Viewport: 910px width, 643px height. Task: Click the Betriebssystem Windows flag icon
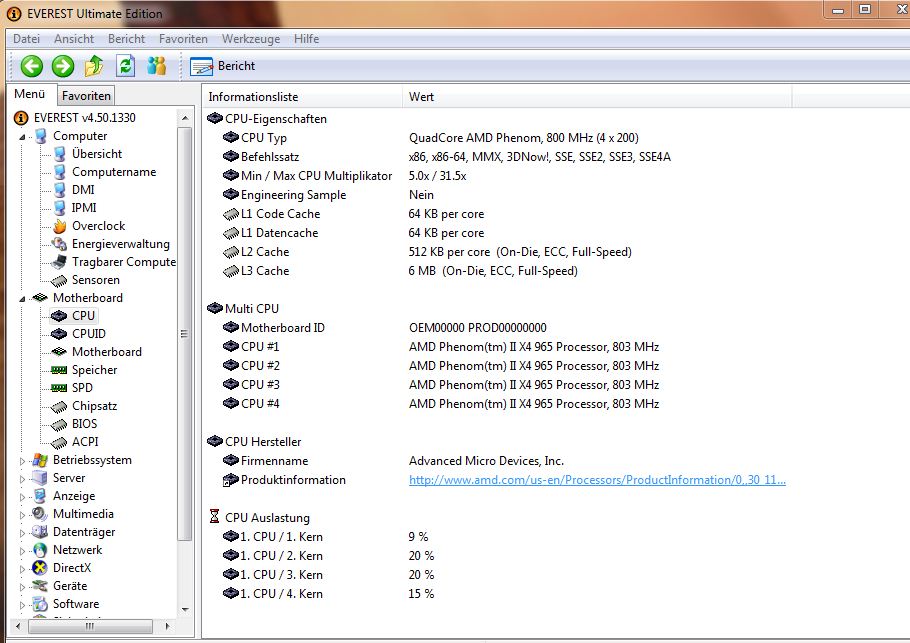click(40, 460)
